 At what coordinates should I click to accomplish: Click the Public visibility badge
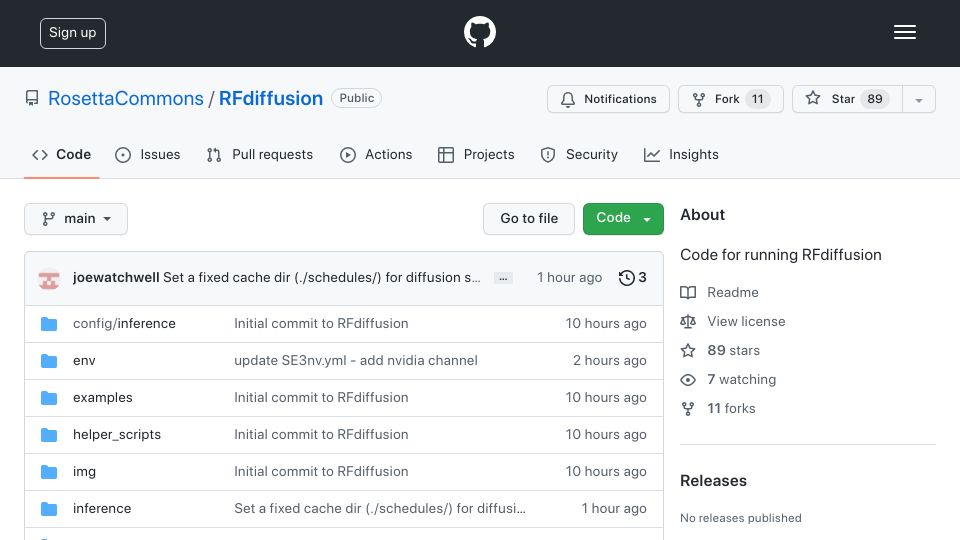pyautogui.click(x=356, y=98)
